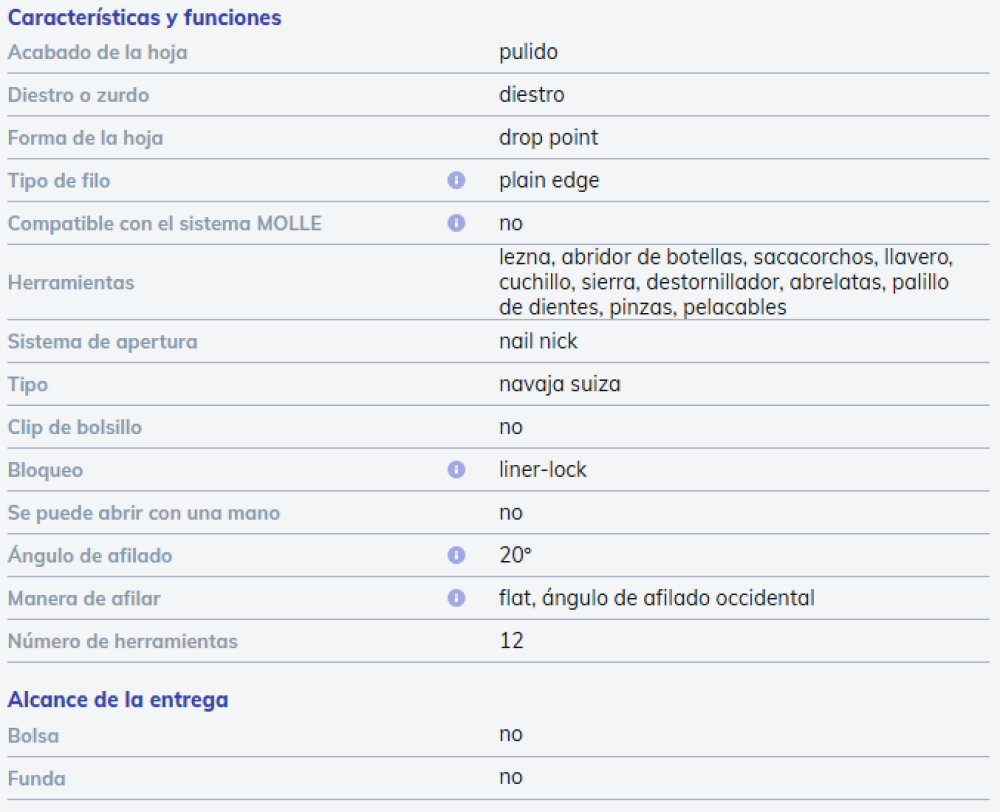Click the herramientas list text starting with lezna
Viewport: 1000px width, 812px height.
[x=726, y=282]
